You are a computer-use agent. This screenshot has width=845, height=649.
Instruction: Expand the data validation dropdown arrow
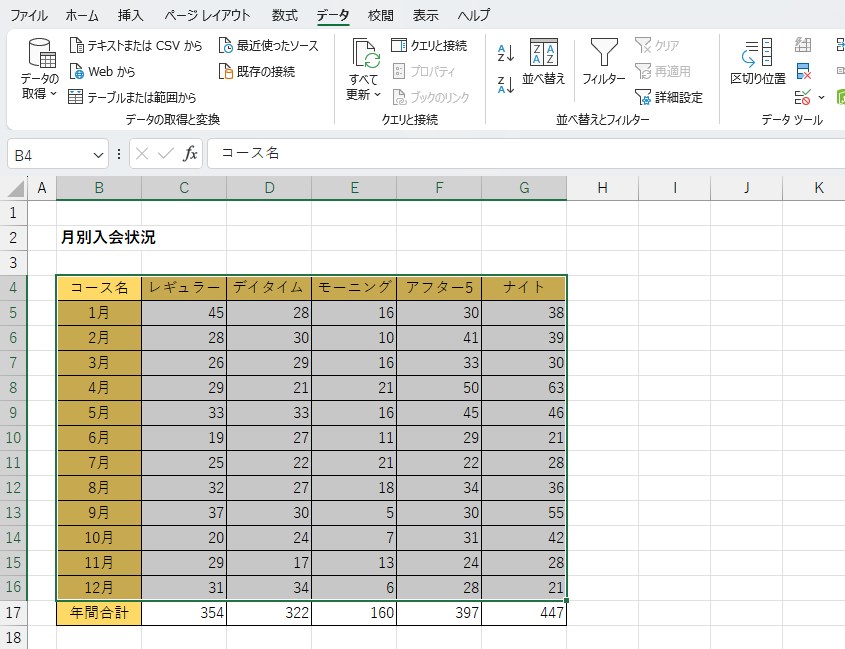click(x=822, y=98)
